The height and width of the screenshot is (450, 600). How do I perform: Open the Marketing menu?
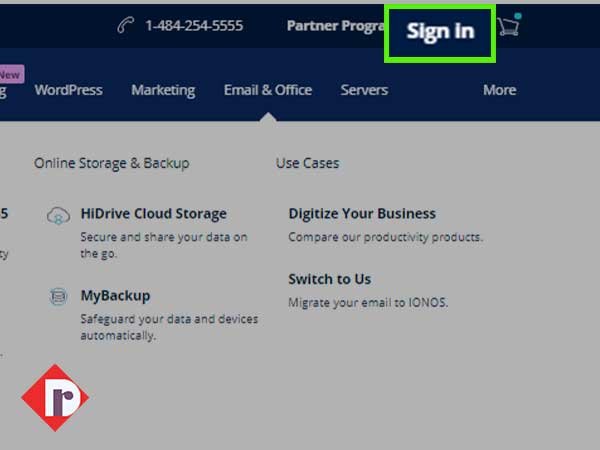pos(163,91)
